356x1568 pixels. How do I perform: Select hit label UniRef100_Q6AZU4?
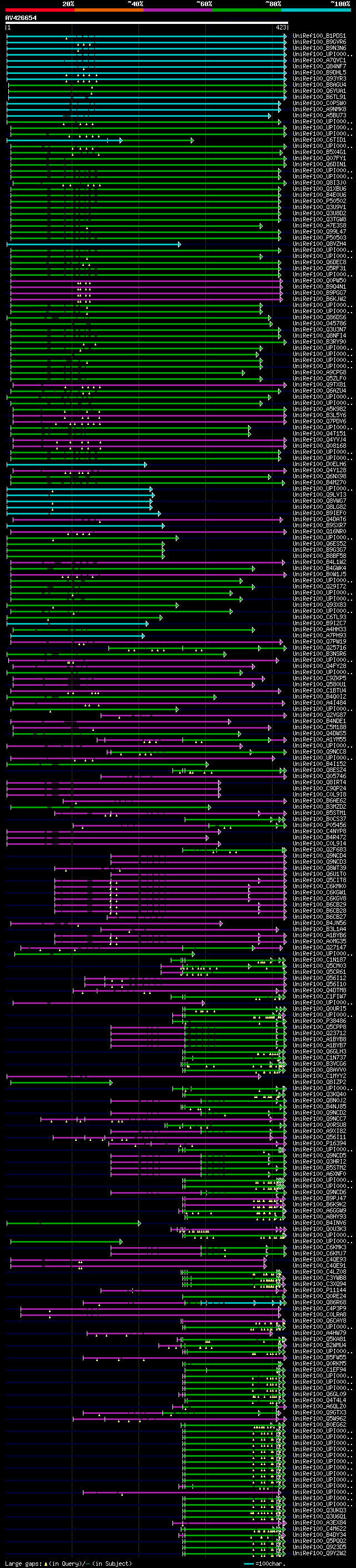(x=319, y=391)
